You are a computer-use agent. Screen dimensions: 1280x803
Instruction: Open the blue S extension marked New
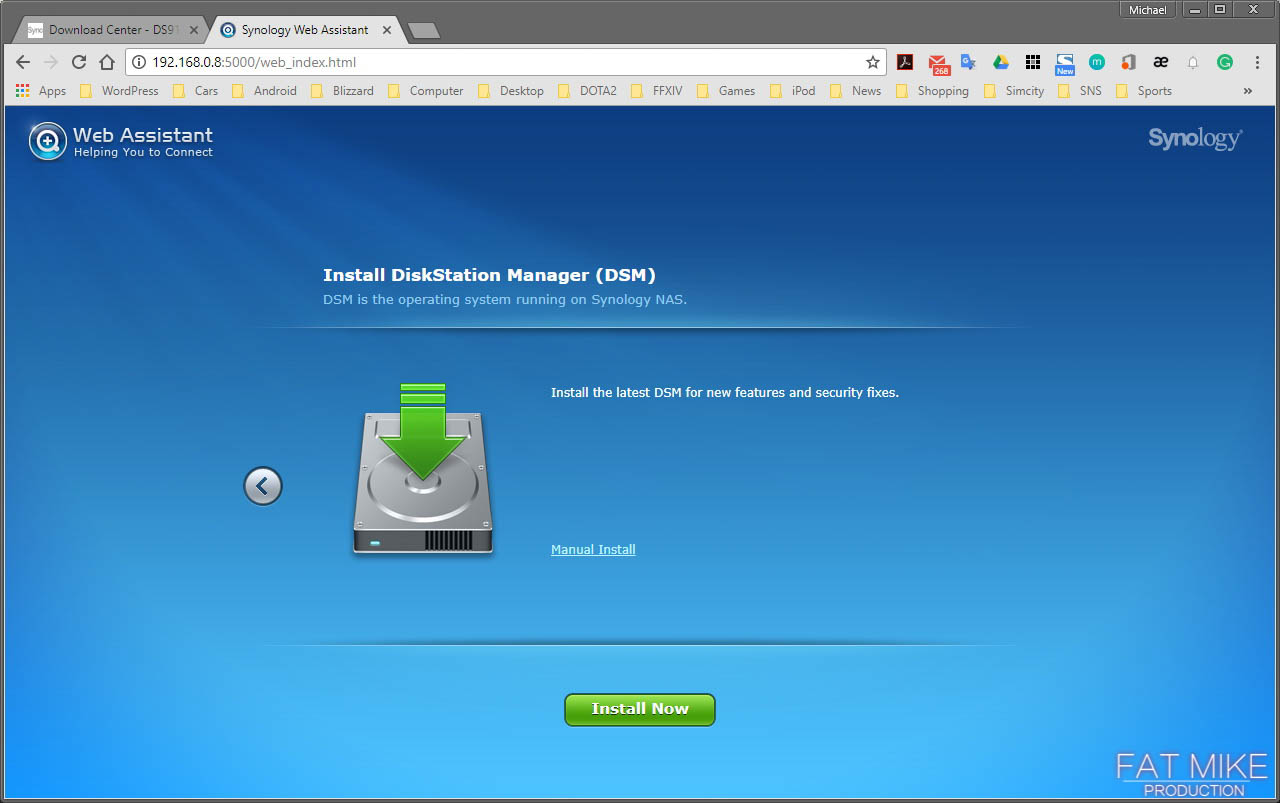1064,64
